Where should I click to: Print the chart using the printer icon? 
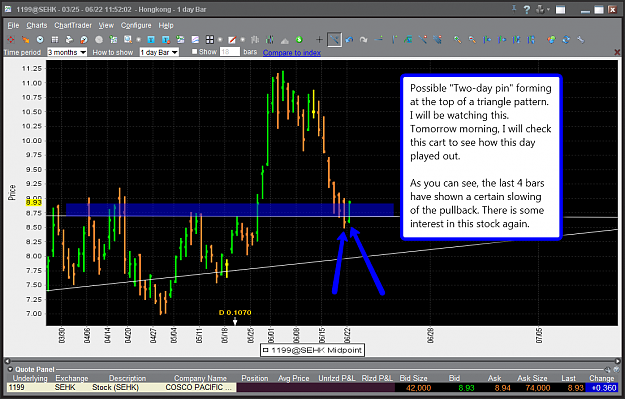pos(69,39)
